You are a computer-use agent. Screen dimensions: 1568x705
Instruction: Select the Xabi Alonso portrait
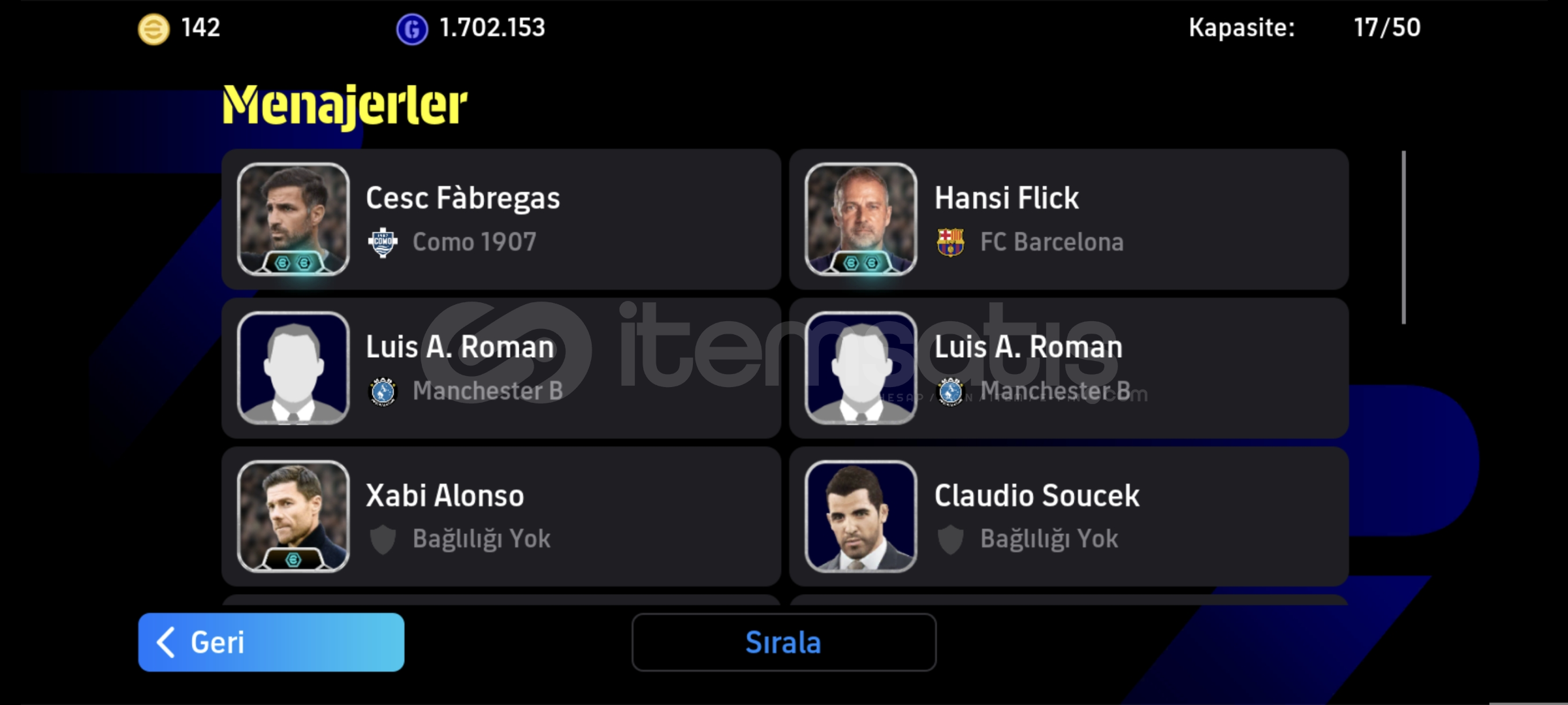(x=293, y=516)
